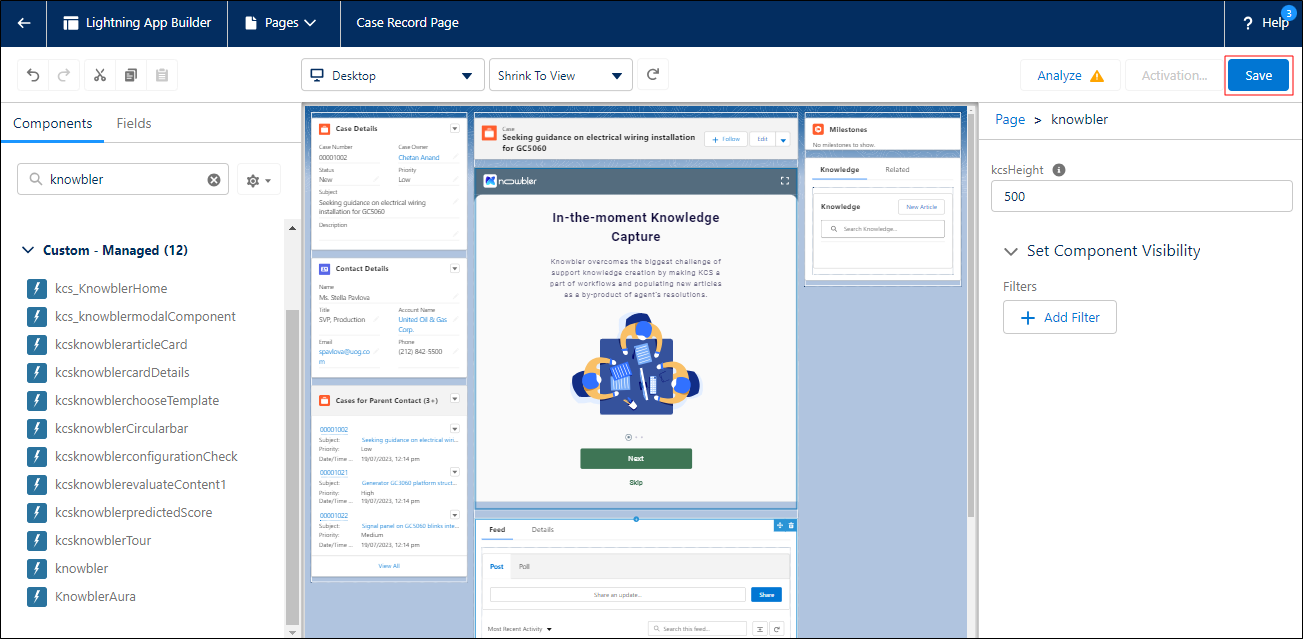Select the Post tab in the feed
Image resolution: width=1303 pixels, height=639 pixels.
(497, 566)
